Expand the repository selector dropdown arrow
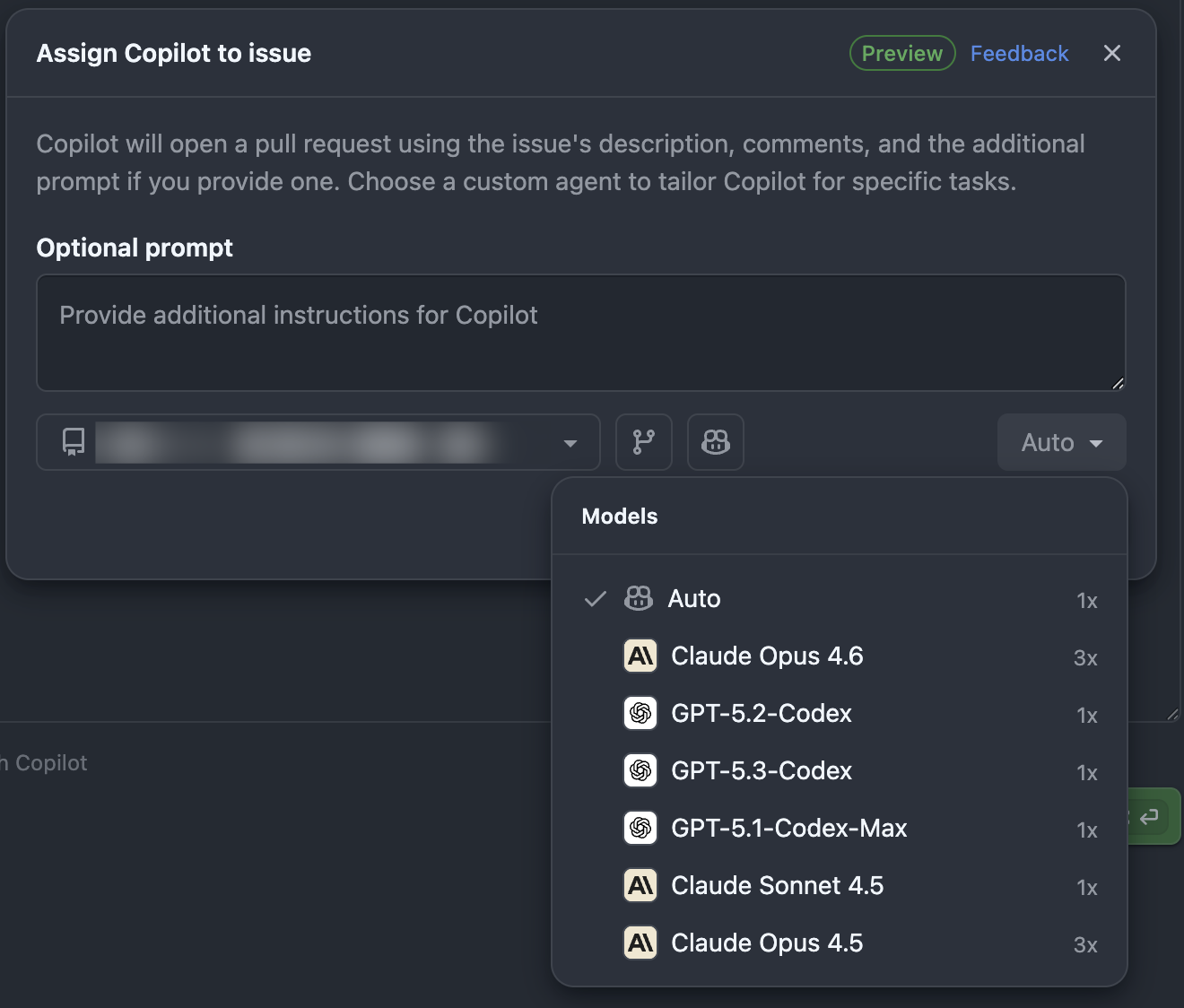This screenshot has height=1008, width=1184. [x=570, y=443]
